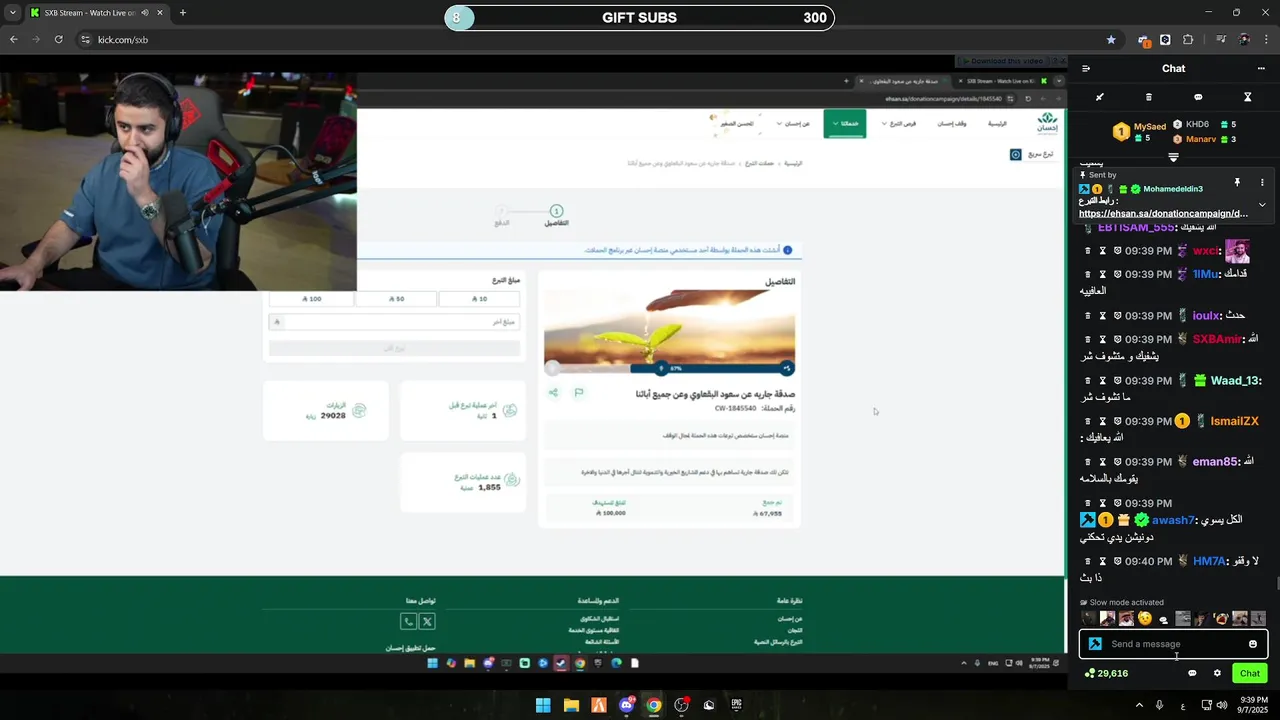Ban user IsmailZX with shield icon
Viewport: 1280px width, 720px height.
[1117, 422]
